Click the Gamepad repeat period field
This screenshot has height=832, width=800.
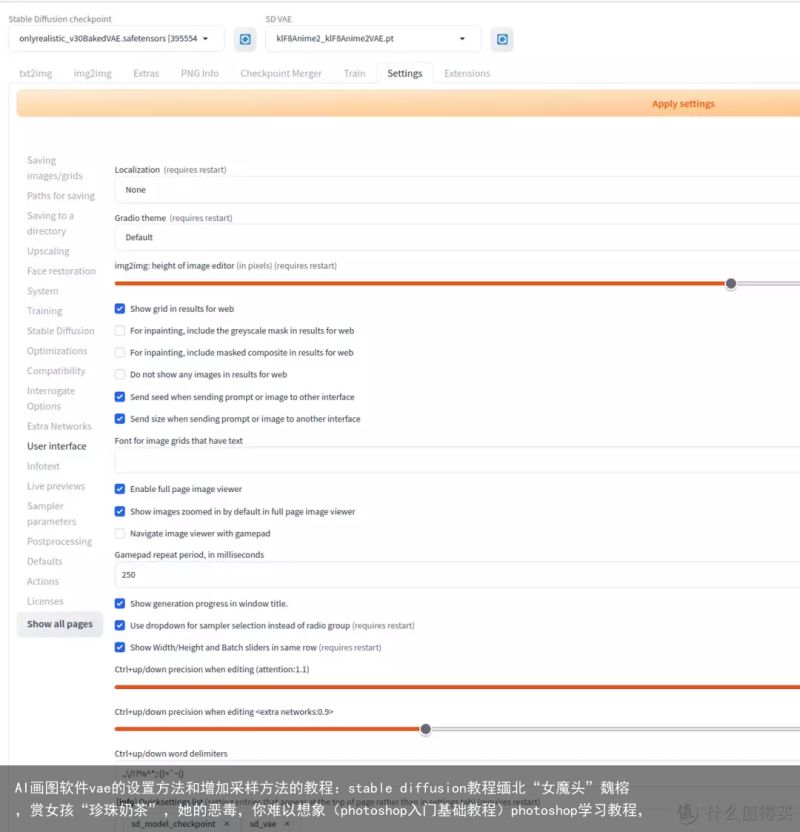[457, 575]
